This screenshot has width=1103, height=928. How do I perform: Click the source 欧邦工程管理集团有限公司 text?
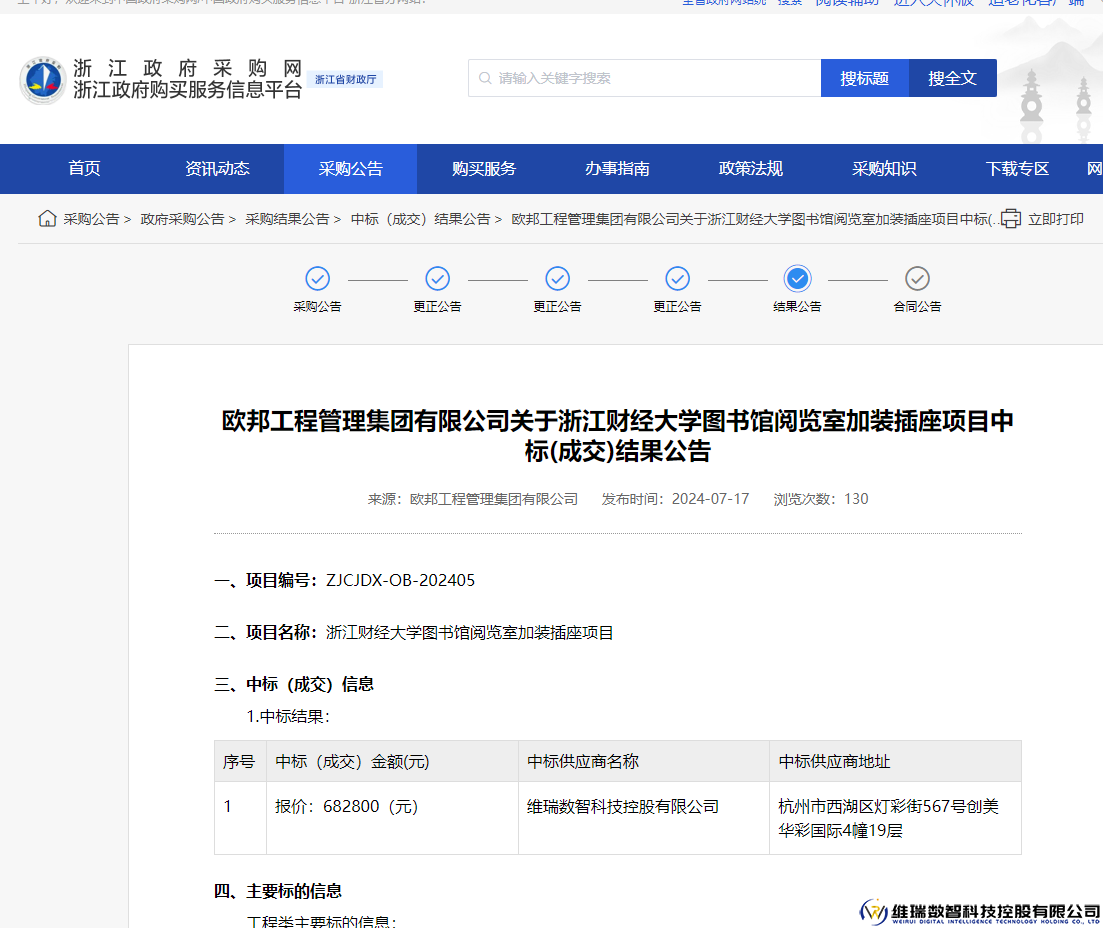(494, 499)
